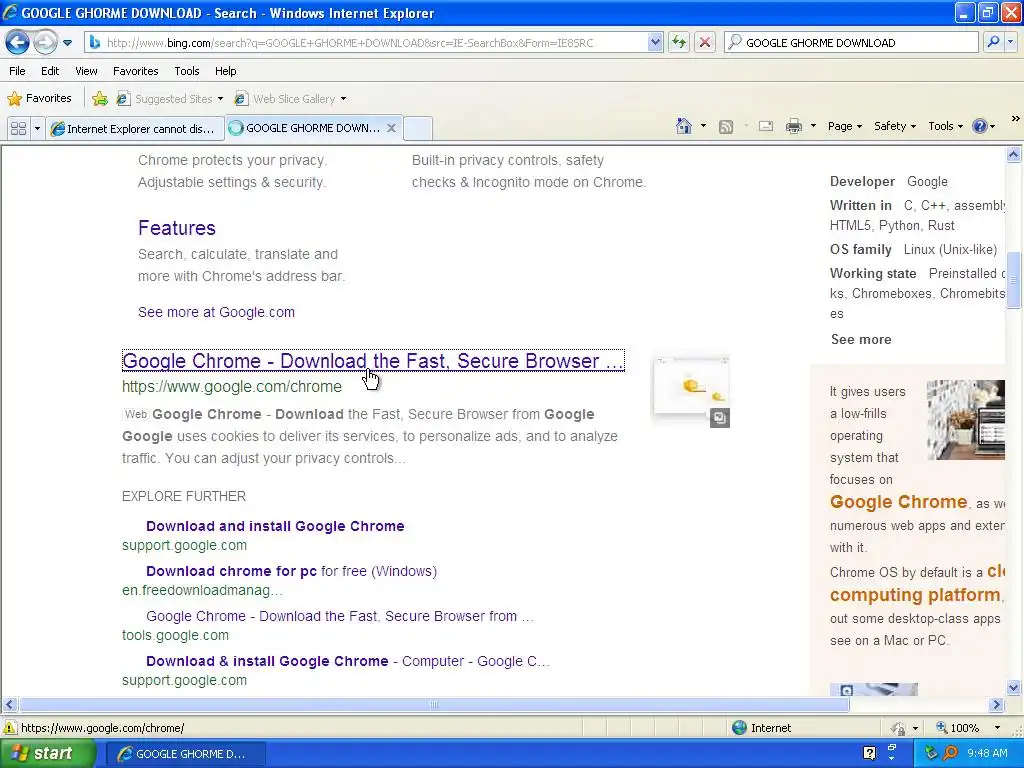This screenshot has height=768, width=1024.
Task: Click the Windows start button
Action: 48,754
